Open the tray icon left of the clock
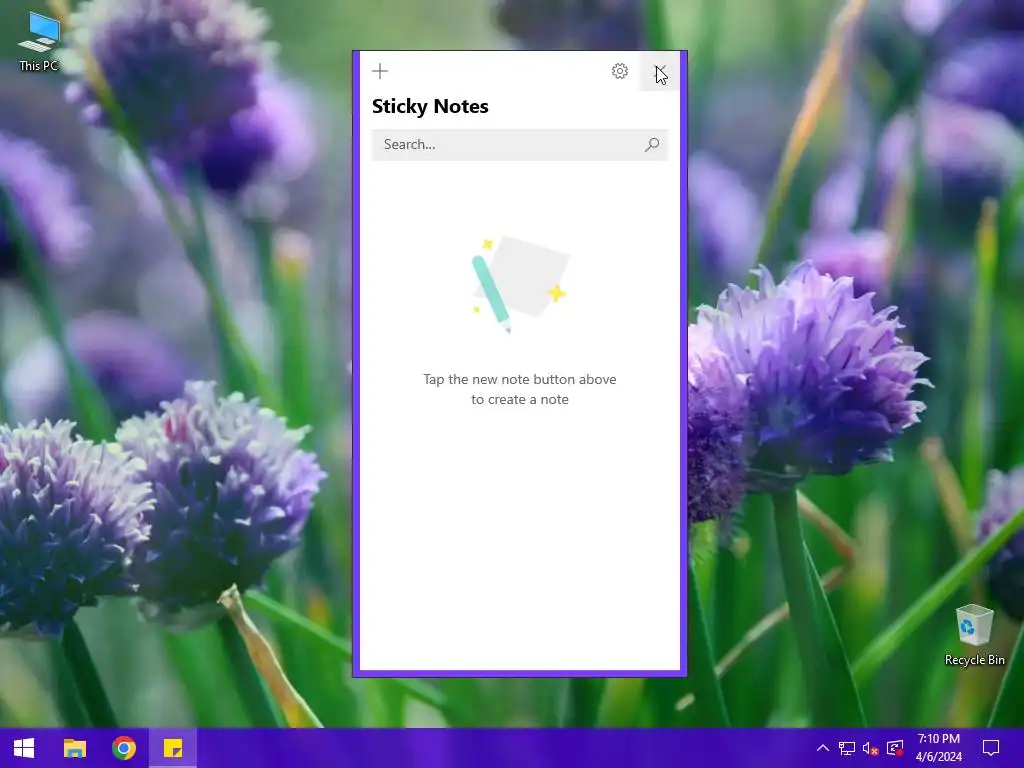Screen dimensions: 1024x768 pos(895,748)
